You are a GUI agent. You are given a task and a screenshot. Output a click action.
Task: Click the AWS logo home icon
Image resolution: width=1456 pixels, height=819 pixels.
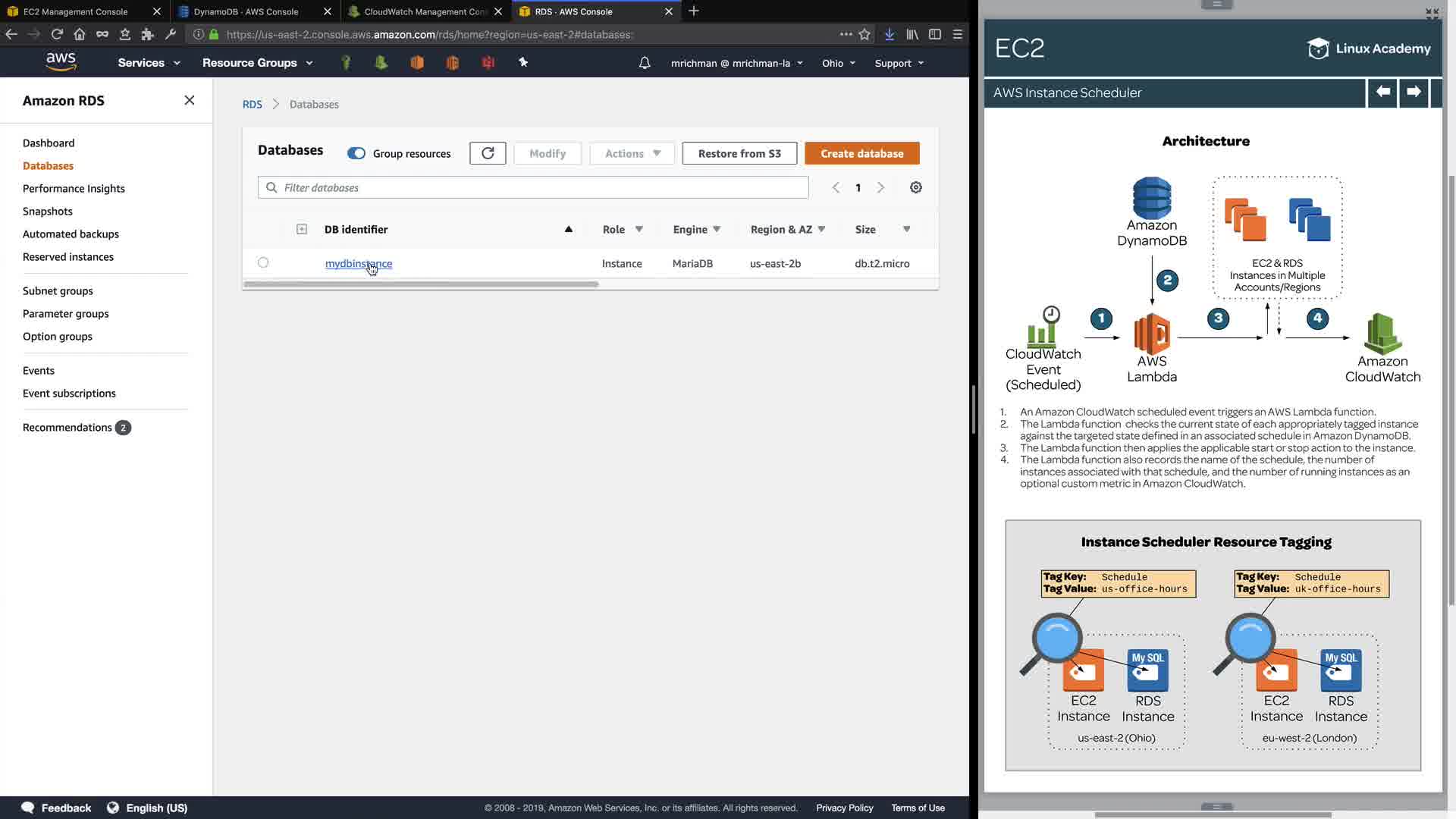coord(61,62)
